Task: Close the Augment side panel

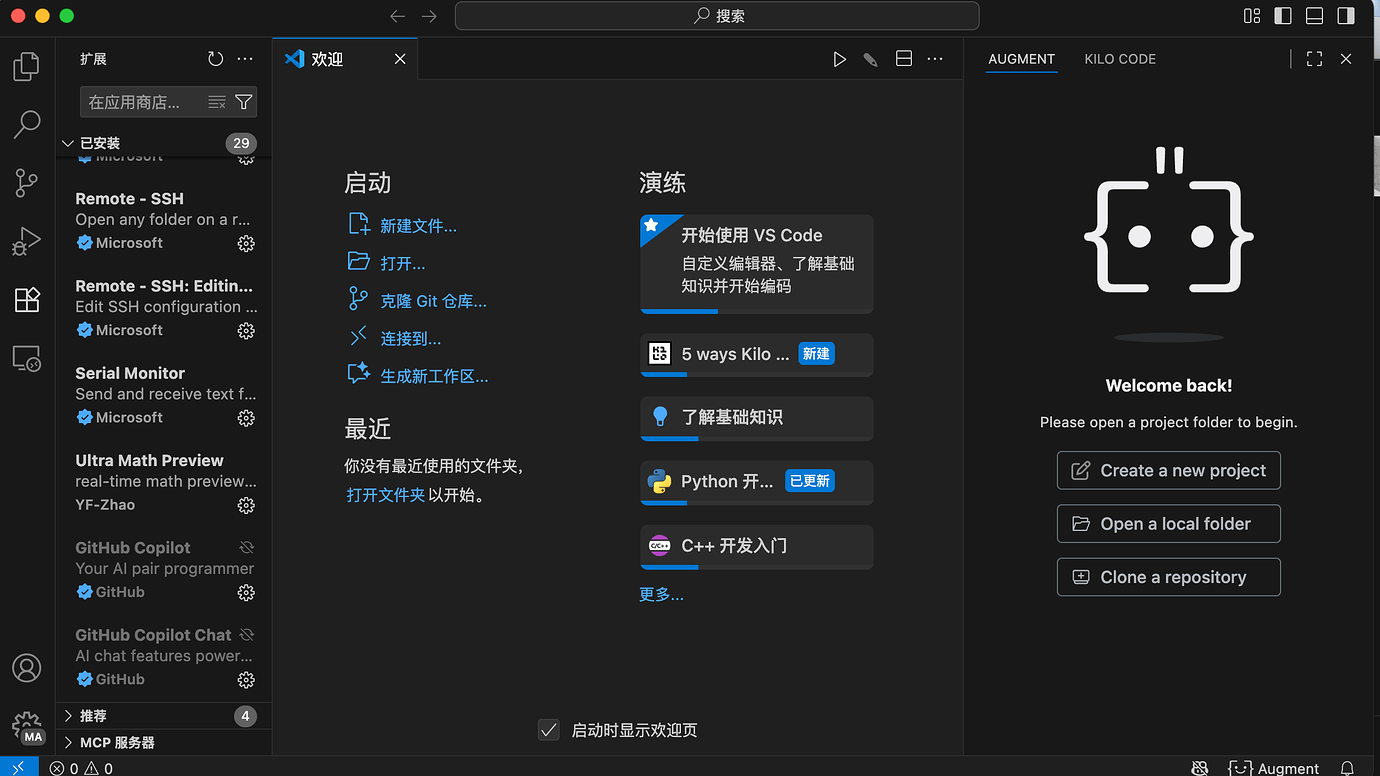Action: pyautogui.click(x=1346, y=59)
